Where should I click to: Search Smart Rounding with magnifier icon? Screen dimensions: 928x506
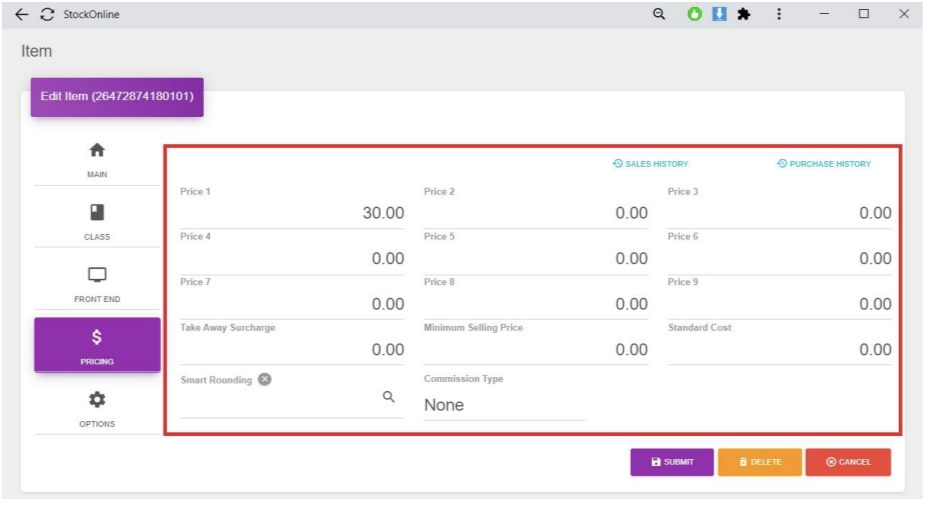click(x=389, y=397)
